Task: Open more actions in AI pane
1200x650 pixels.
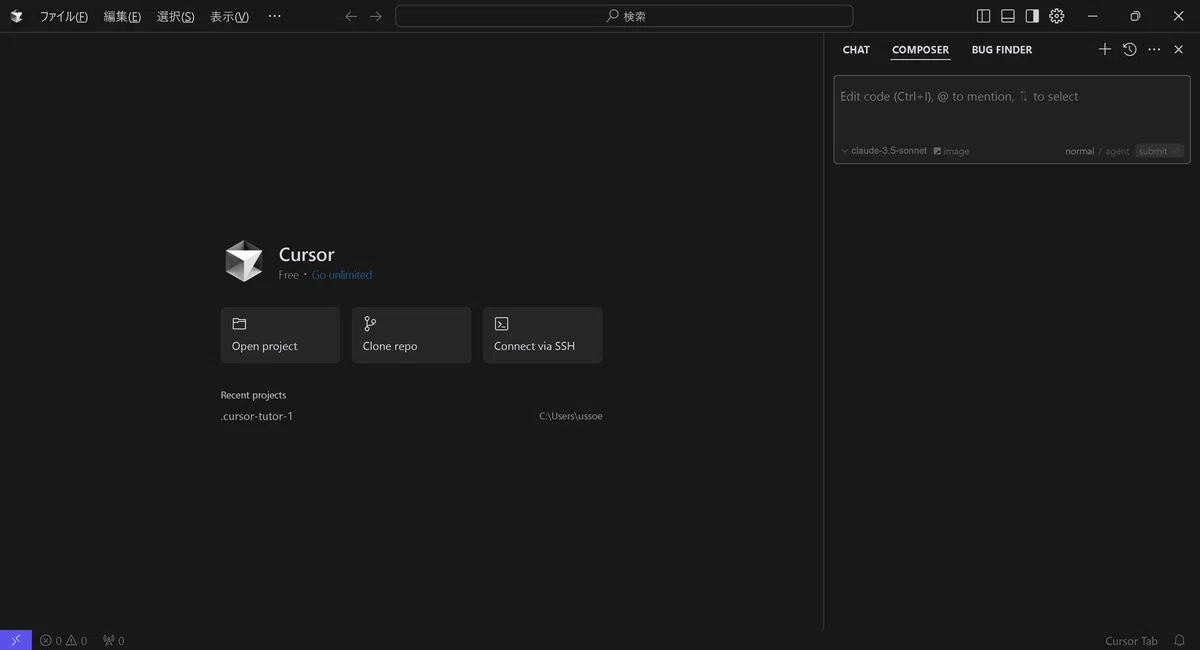Action: 1154,49
